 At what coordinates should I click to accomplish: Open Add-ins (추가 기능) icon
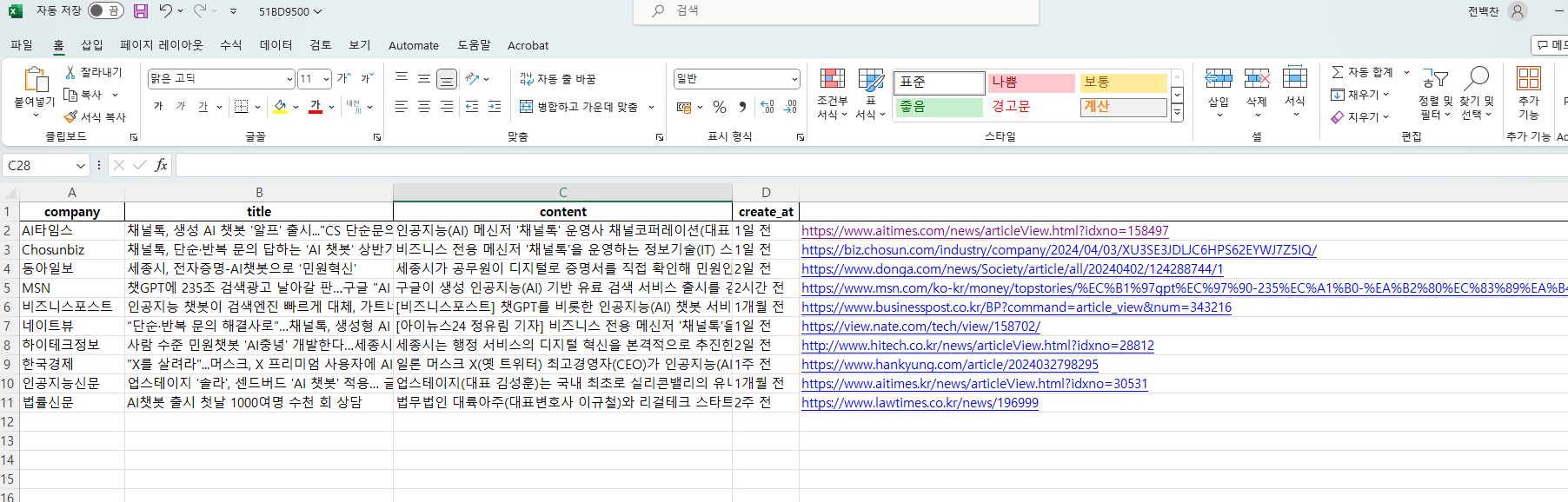(x=1529, y=79)
